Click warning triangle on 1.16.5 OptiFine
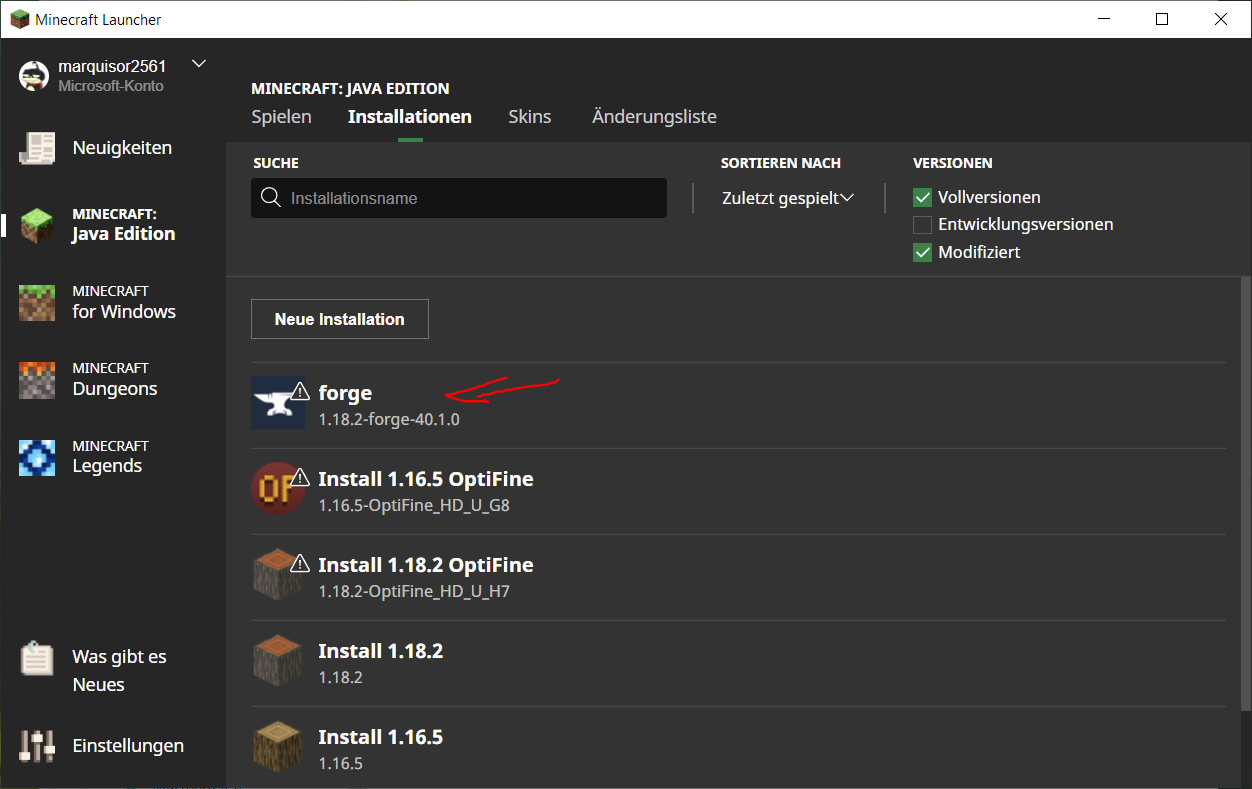This screenshot has height=789, width=1252. (299, 476)
